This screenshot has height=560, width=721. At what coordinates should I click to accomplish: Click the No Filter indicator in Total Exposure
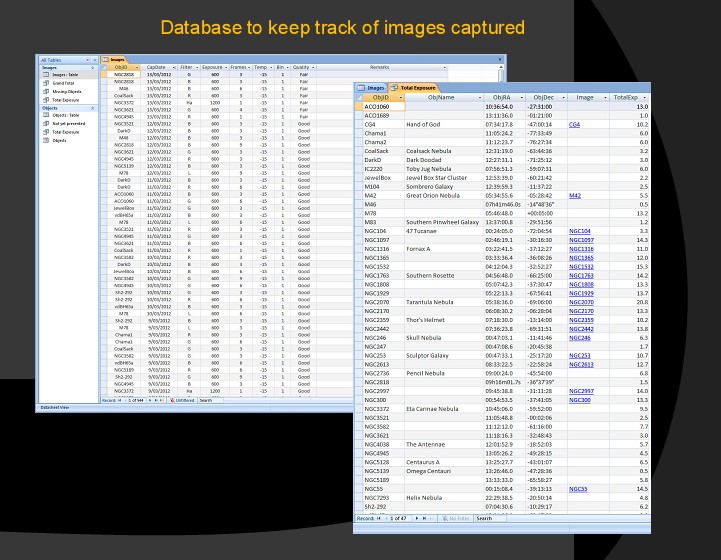click(456, 519)
